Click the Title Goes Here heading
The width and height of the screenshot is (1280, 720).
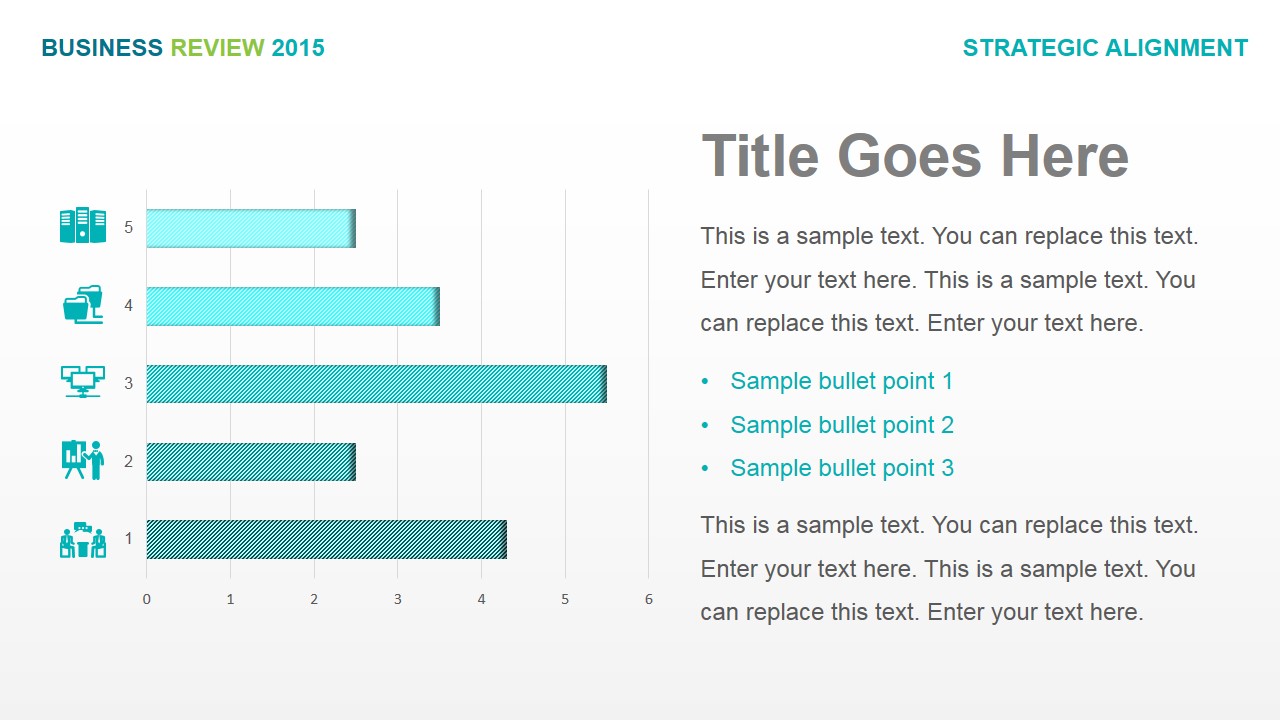[915, 156]
